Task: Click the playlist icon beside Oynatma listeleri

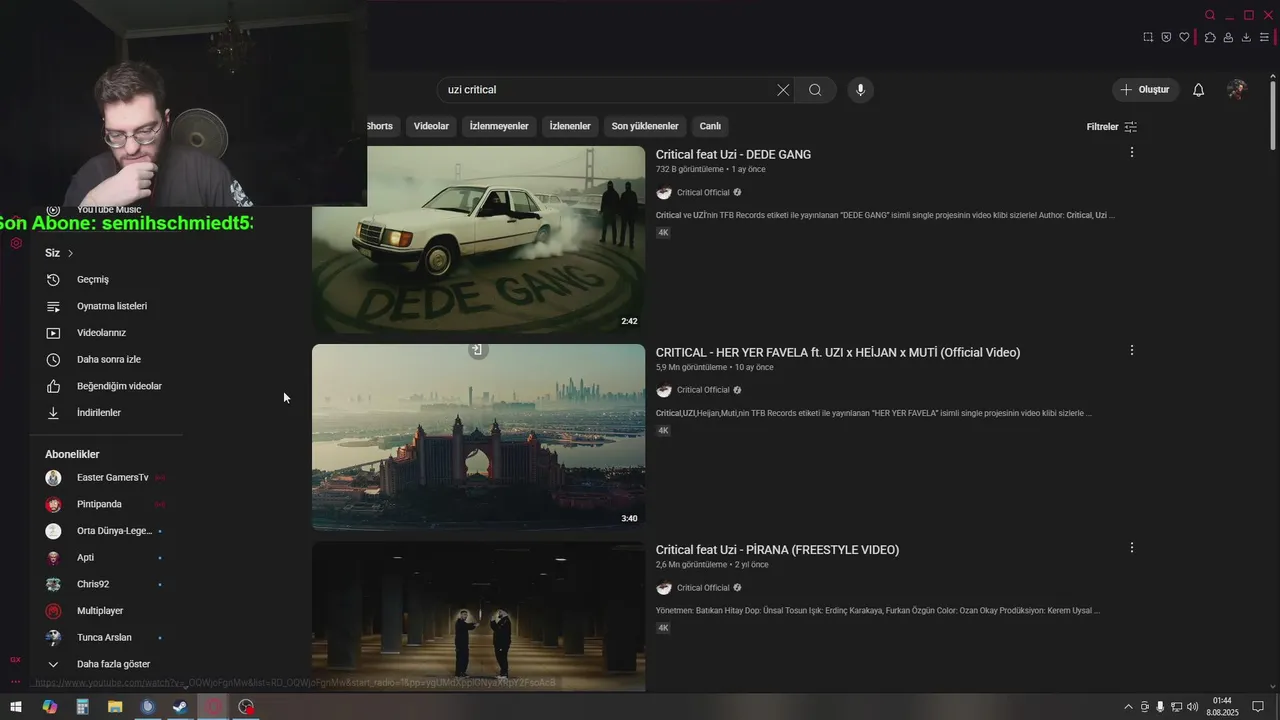Action: (54, 306)
